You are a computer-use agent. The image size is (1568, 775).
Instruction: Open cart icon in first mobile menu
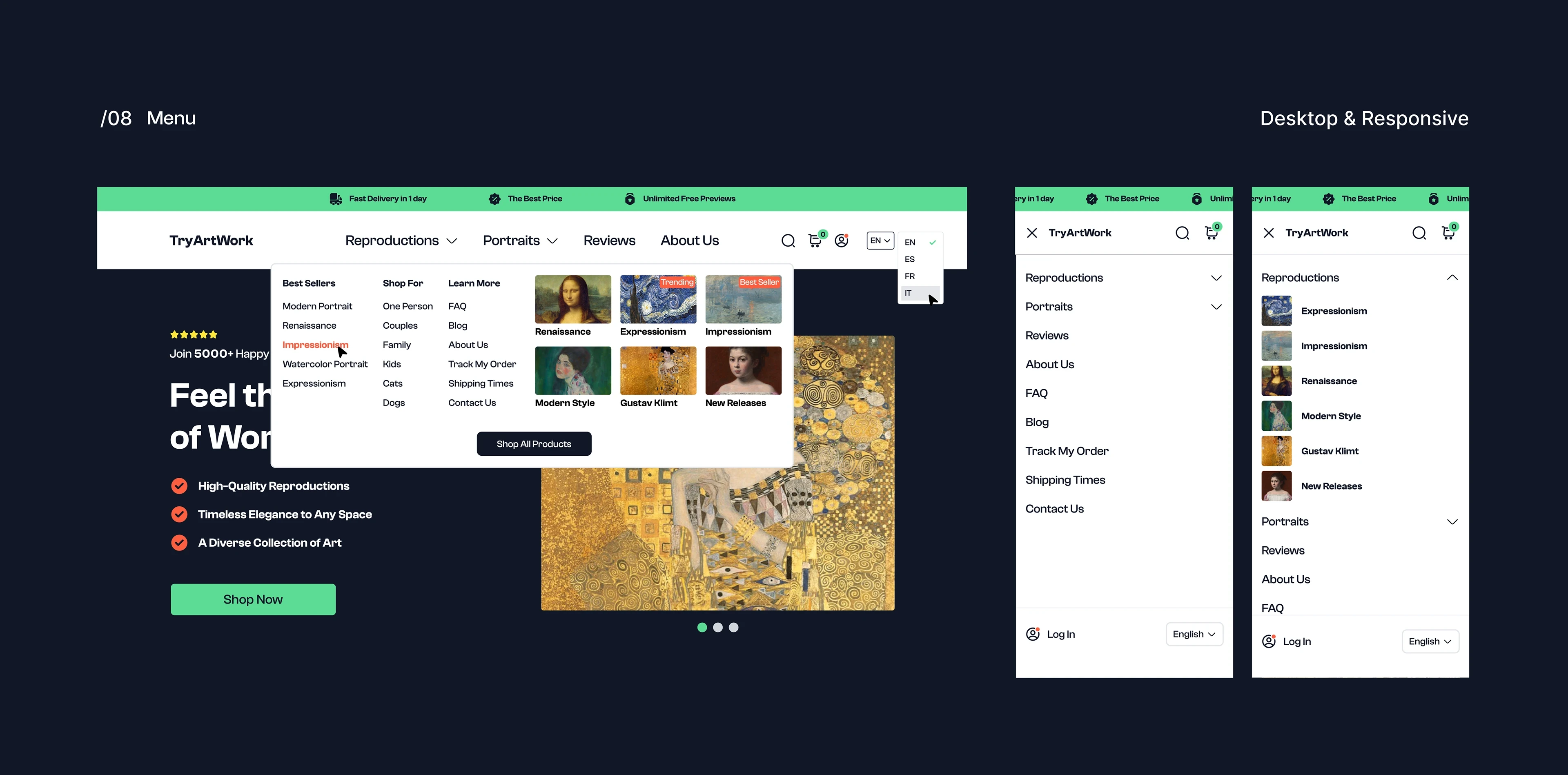coord(1212,232)
